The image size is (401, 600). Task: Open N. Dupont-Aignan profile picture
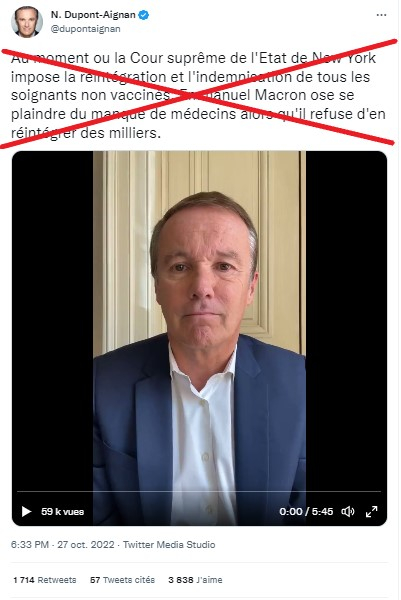tap(27, 22)
